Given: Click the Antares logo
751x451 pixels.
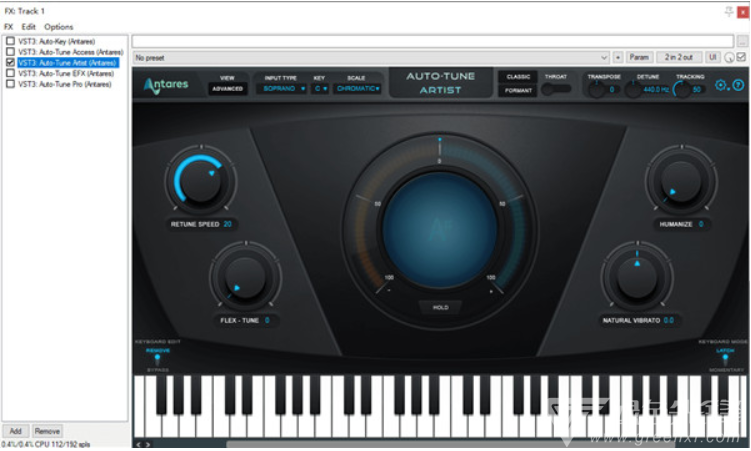Looking at the screenshot, I should (166, 85).
